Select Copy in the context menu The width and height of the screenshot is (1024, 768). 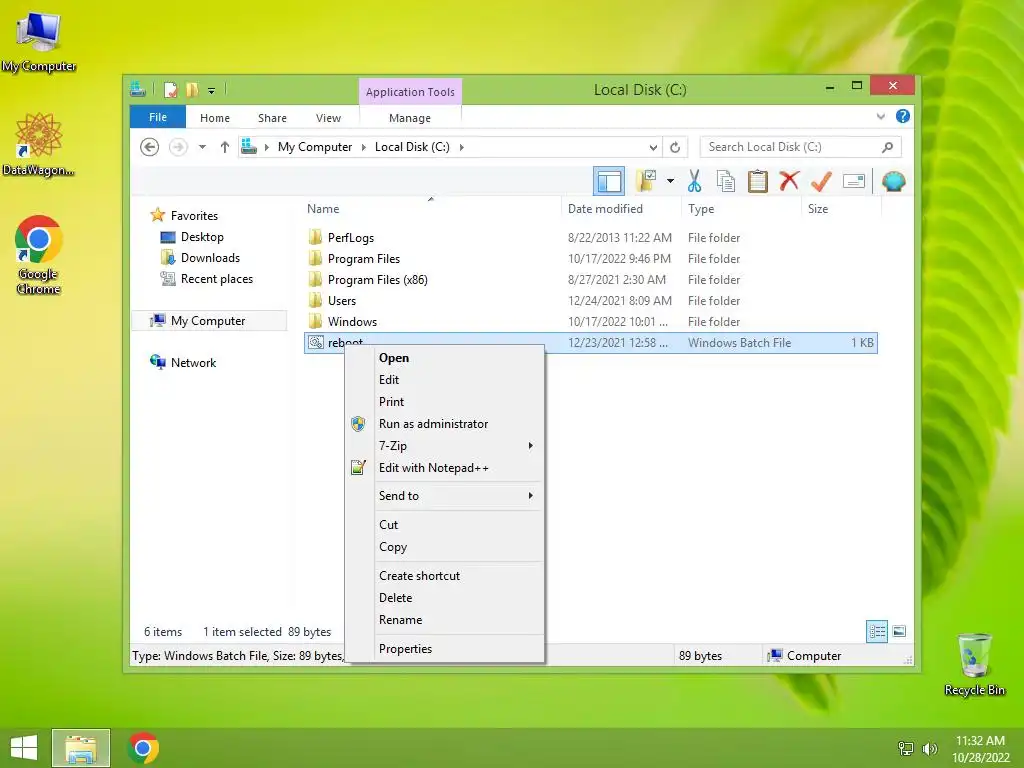[x=445, y=547]
